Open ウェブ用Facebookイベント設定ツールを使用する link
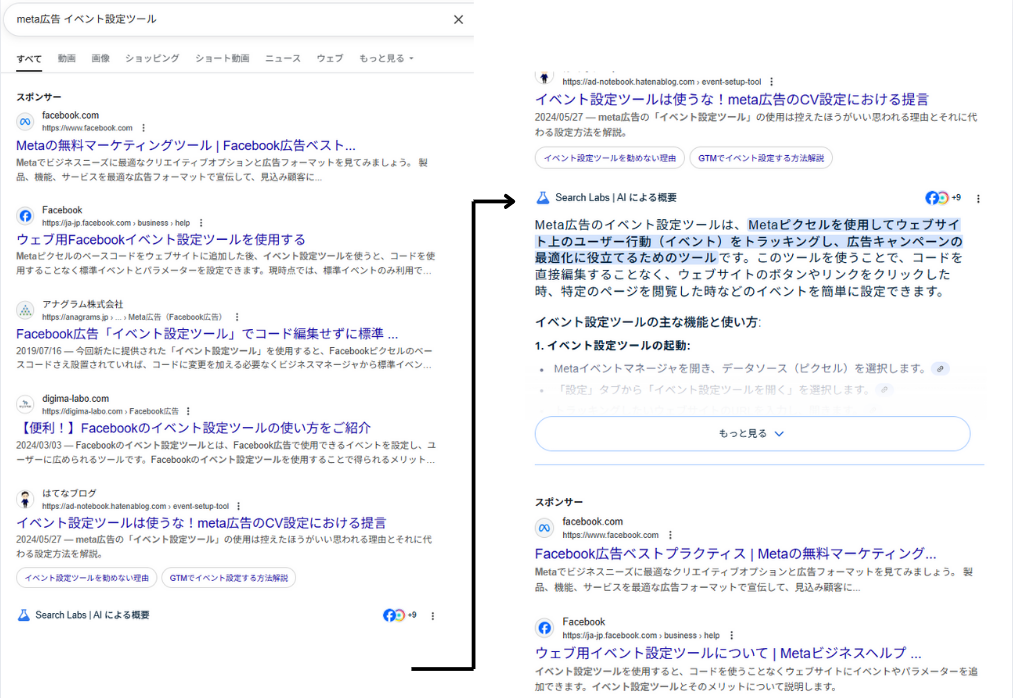 coord(161,240)
